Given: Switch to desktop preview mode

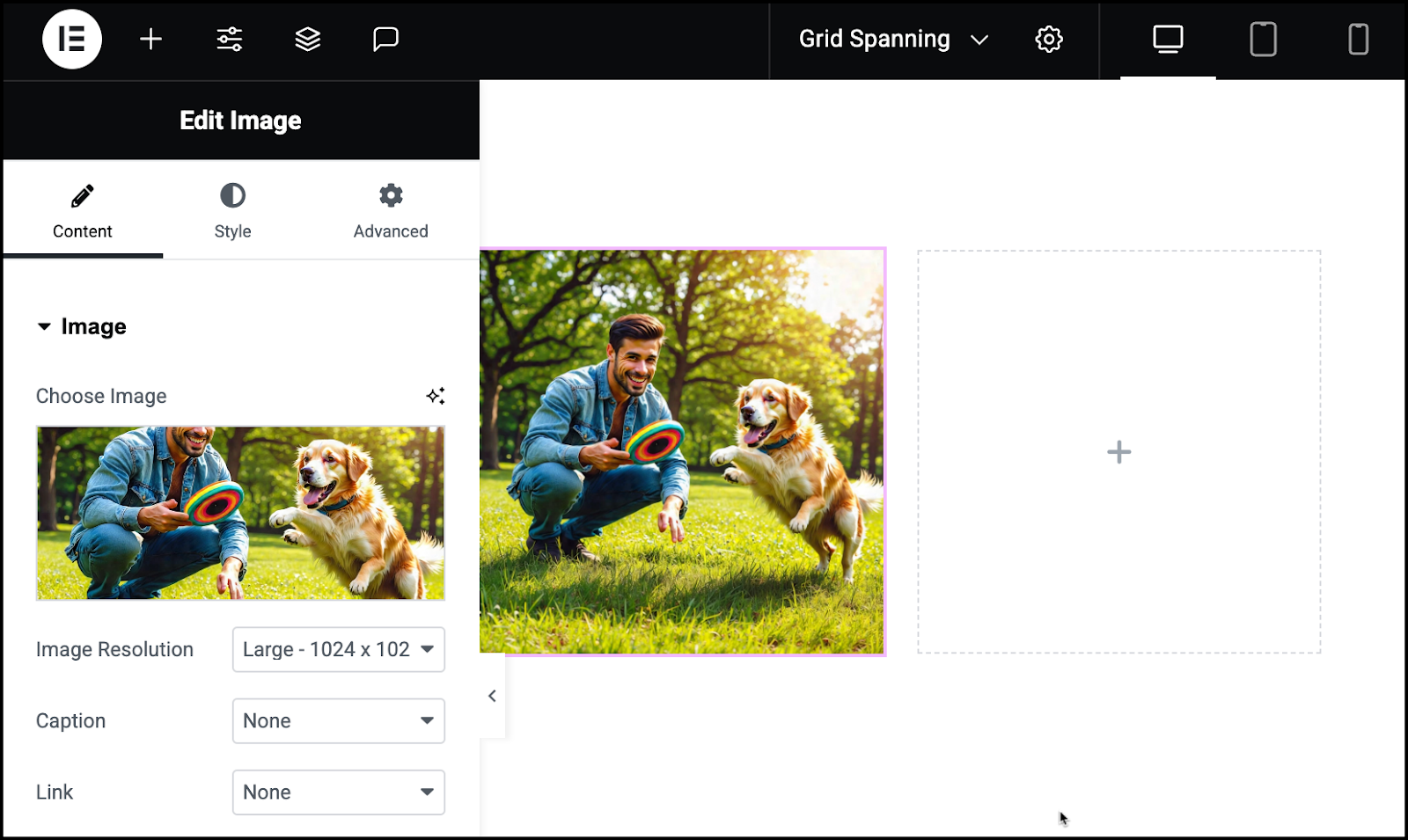Looking at the screenshot, I should 1168,40.
